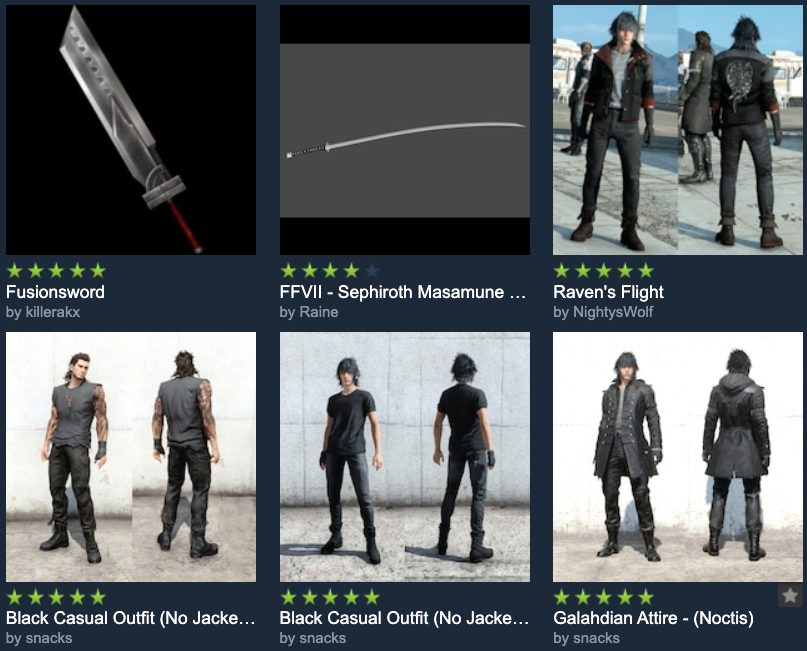Click the Galahdian Attire - (Noctis) title
The width and height of the screenshot is (807, 651).
pos(653,618)
